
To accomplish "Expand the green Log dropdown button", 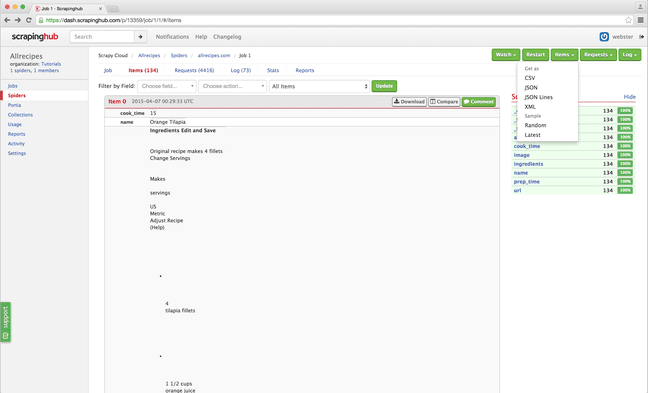I will click(629, 55).
